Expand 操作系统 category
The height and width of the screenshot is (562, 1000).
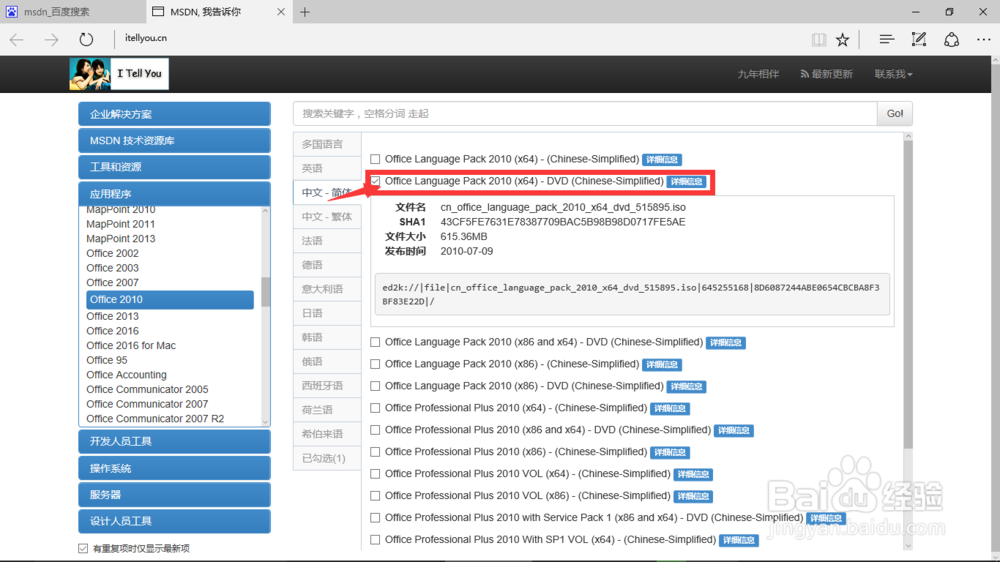[x=174, y=468]
